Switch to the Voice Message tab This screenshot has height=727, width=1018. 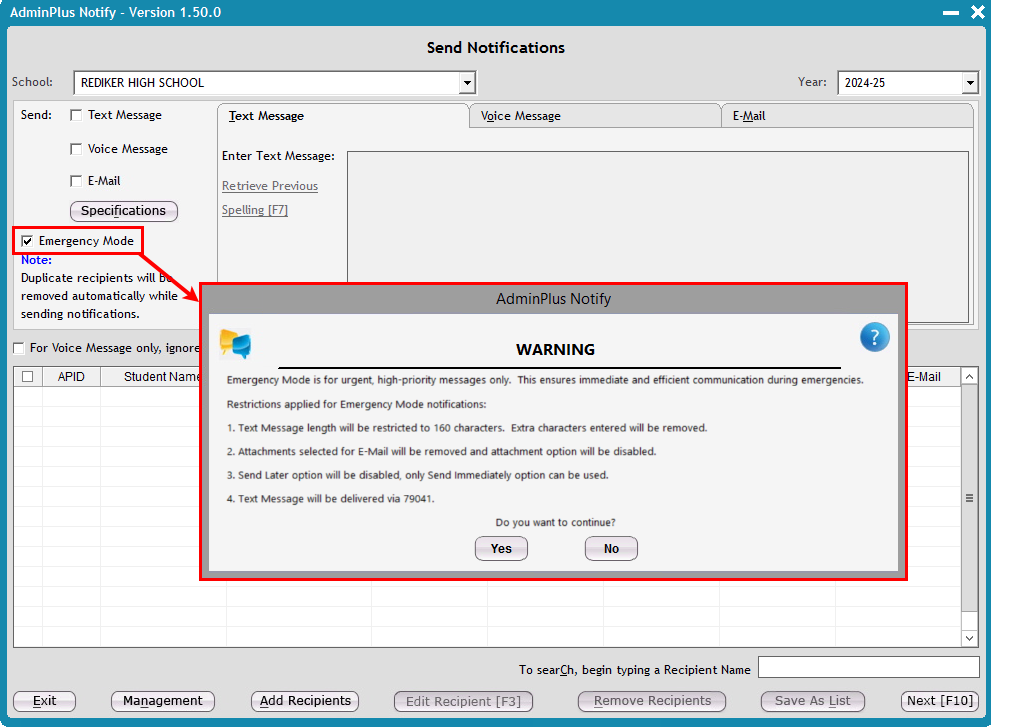tap(595, 116)
